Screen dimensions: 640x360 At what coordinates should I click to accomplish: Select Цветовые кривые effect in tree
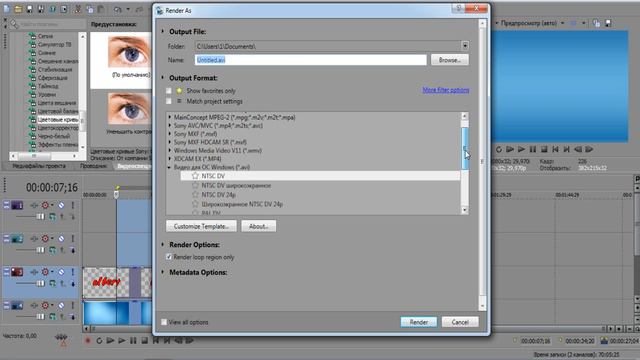pos(58,120)
